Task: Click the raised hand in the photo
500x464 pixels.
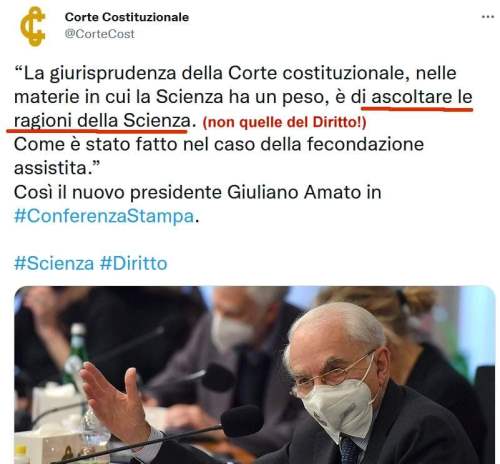Action: pos(113,400)
